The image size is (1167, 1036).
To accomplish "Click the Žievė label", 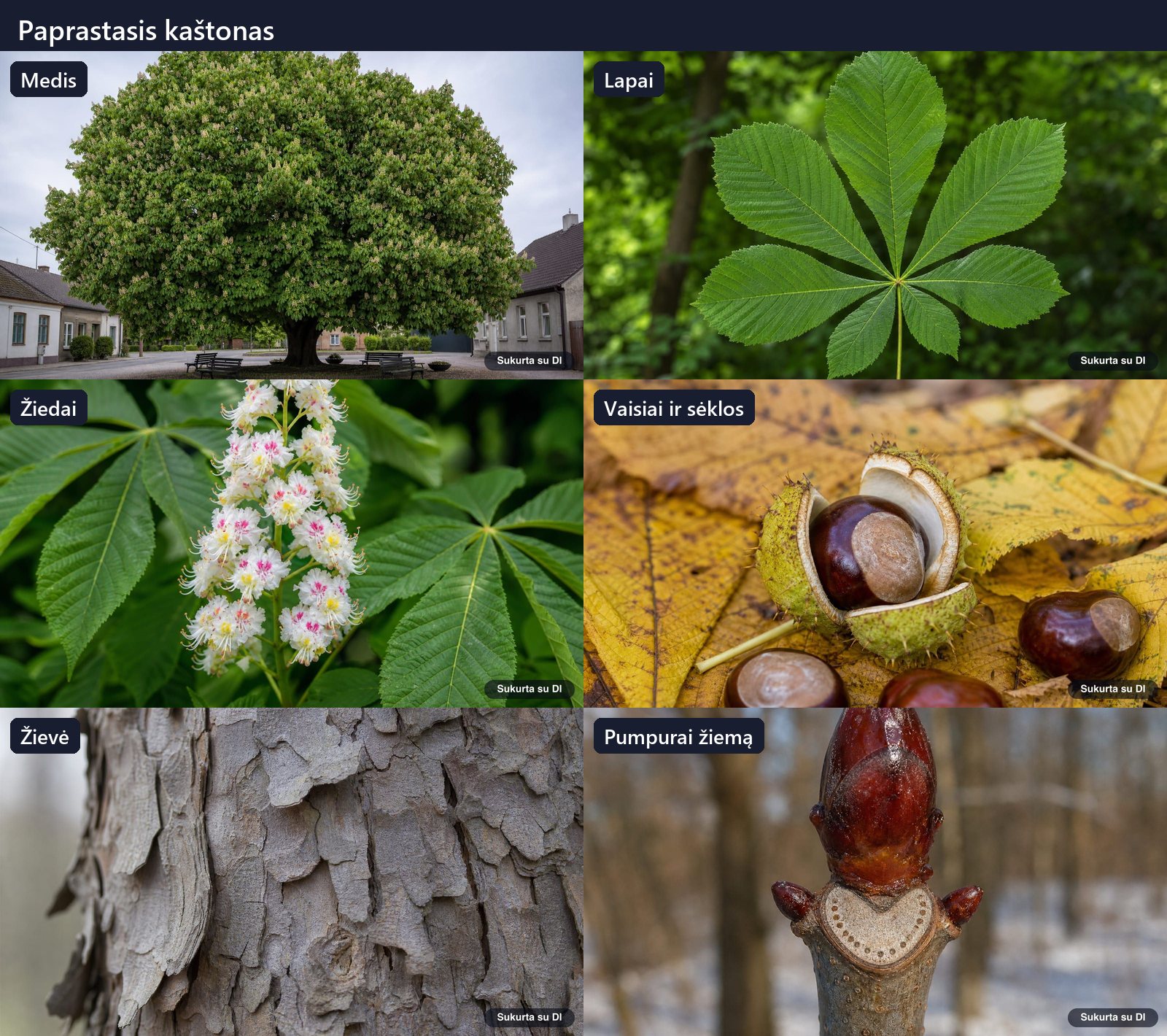I will [45, 736].
